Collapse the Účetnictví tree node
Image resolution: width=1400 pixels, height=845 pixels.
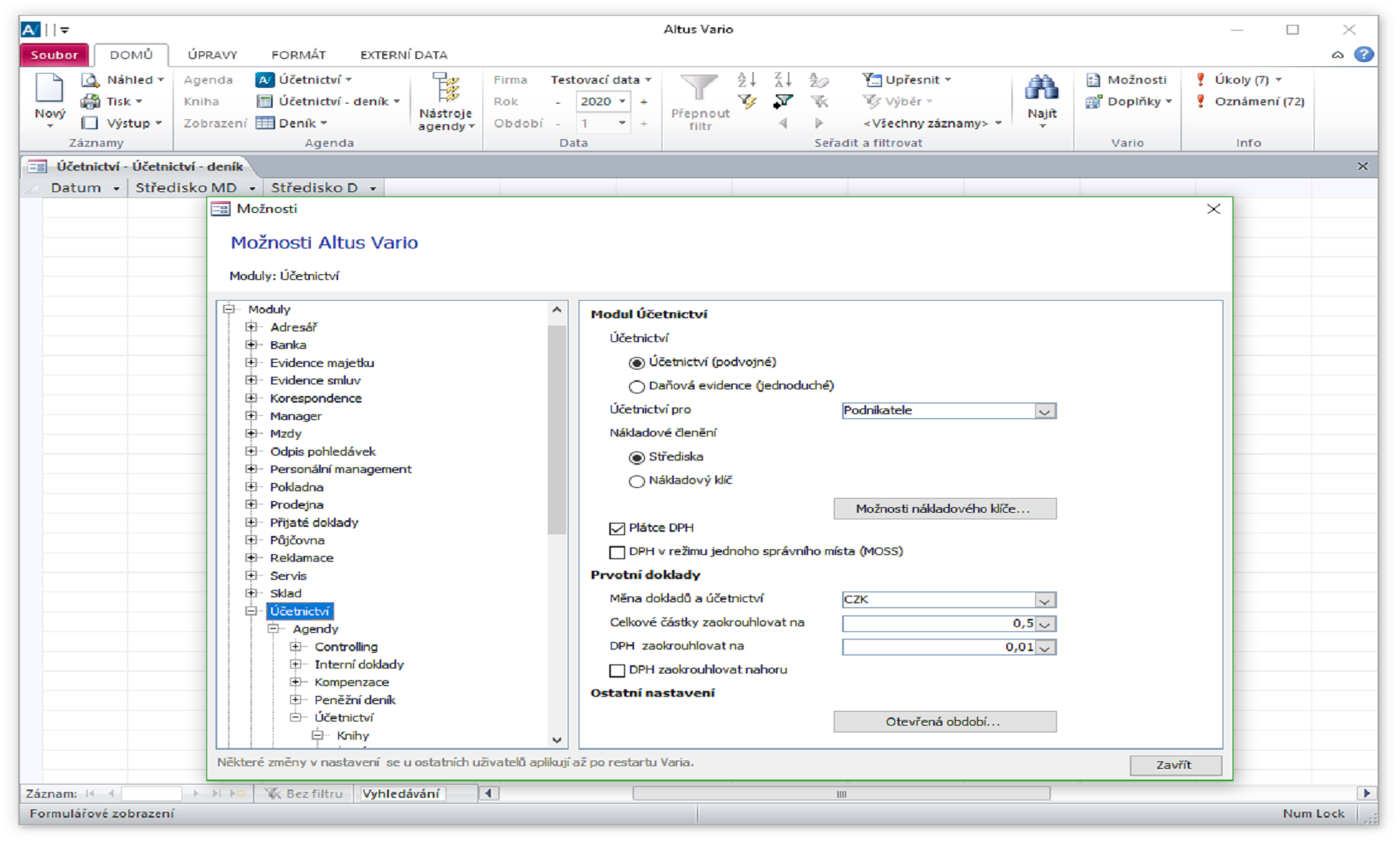pyautogui.click(x=251, y=611)
